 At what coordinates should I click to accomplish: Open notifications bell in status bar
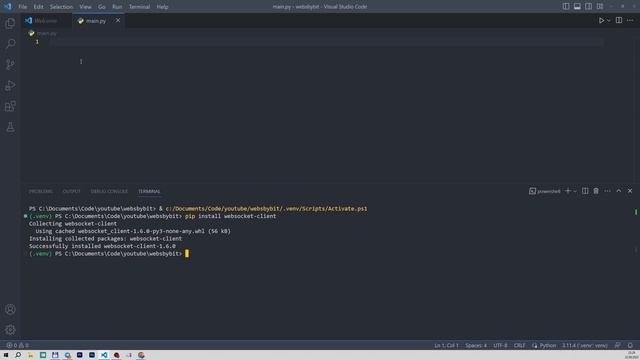tap(630, 345)
